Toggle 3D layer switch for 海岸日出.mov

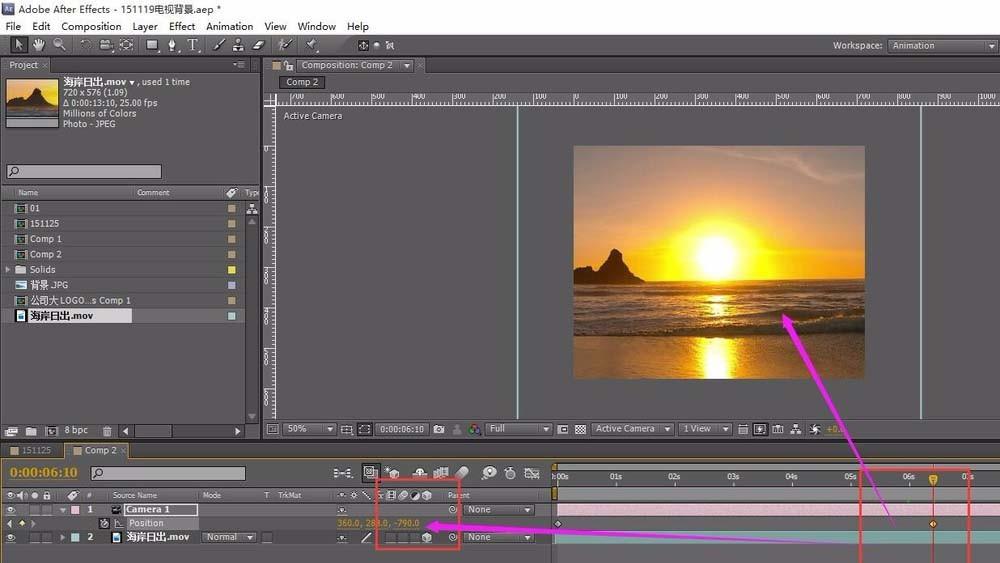click(427, 537)
